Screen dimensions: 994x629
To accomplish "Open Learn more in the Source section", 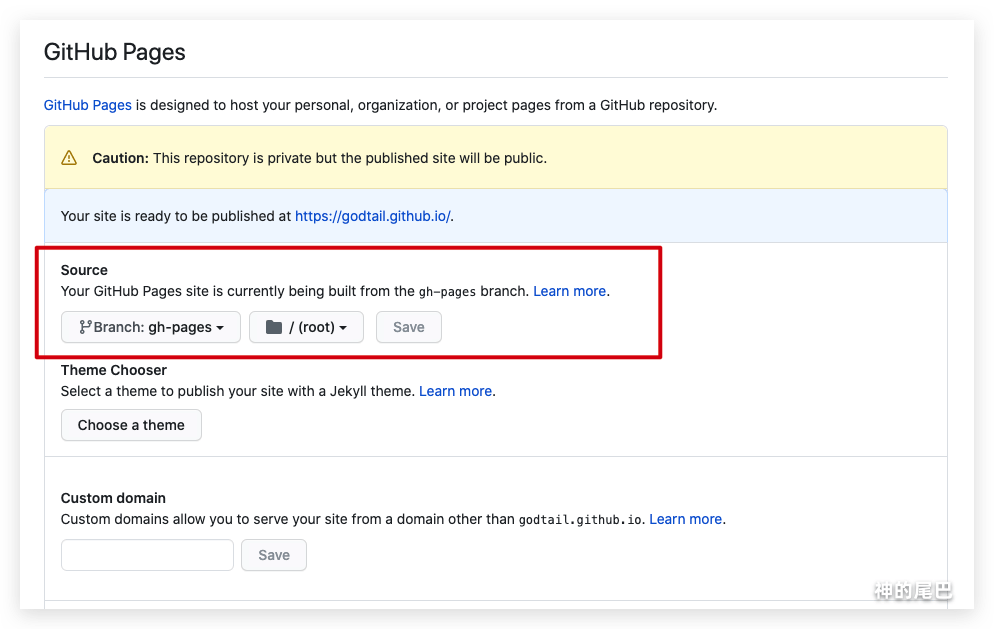I will pyautogui.click(x=569, y=291).
